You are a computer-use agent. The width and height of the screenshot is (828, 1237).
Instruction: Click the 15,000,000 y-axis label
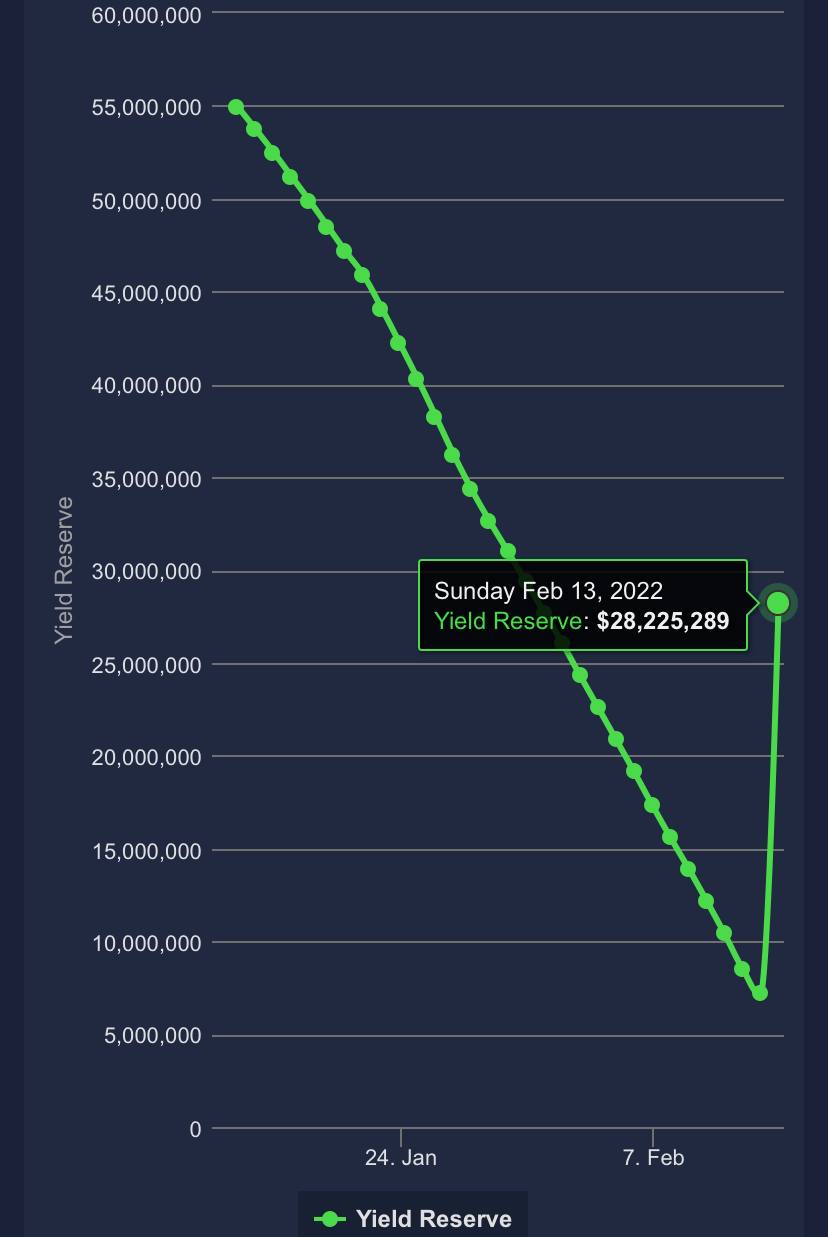point(146,851)
